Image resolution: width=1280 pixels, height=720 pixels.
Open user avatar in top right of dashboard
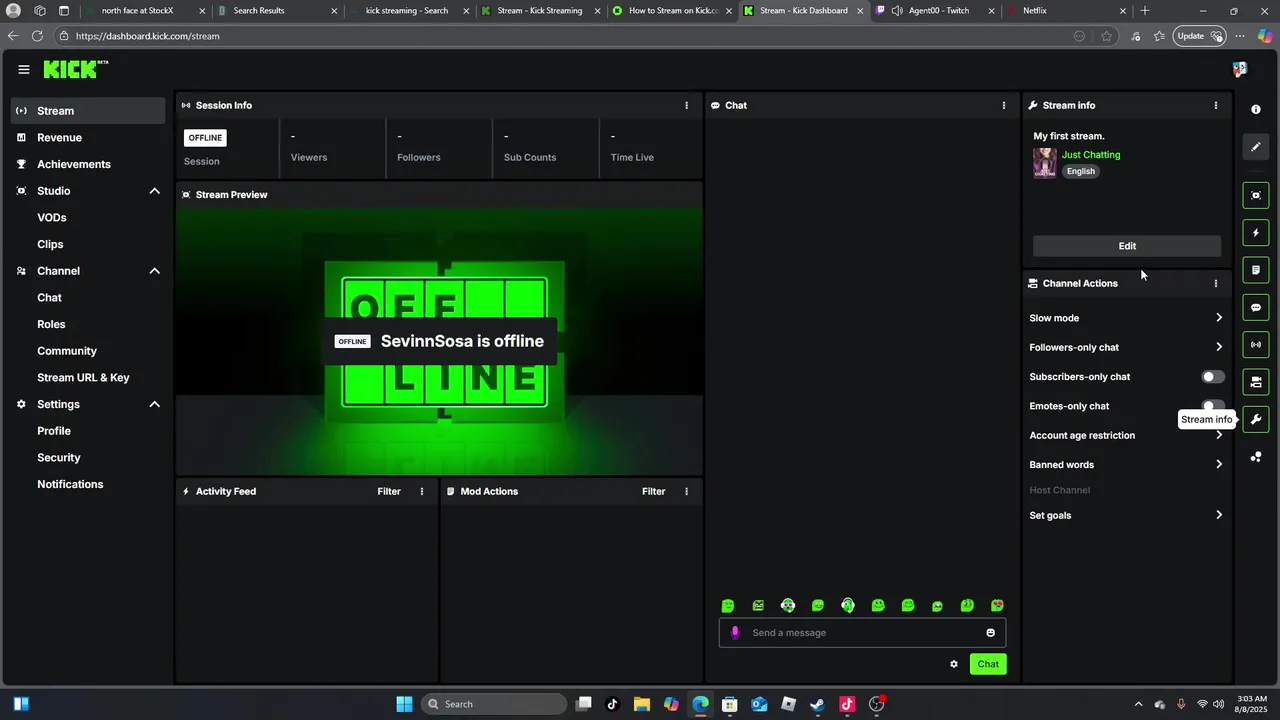1240,70
